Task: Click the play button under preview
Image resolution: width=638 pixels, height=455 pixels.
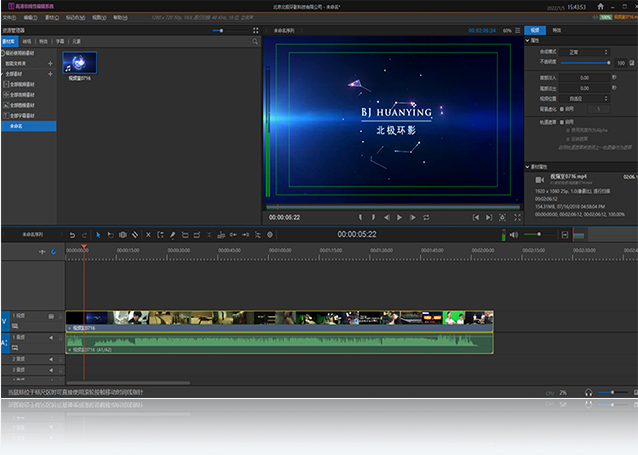Action: 399,217
